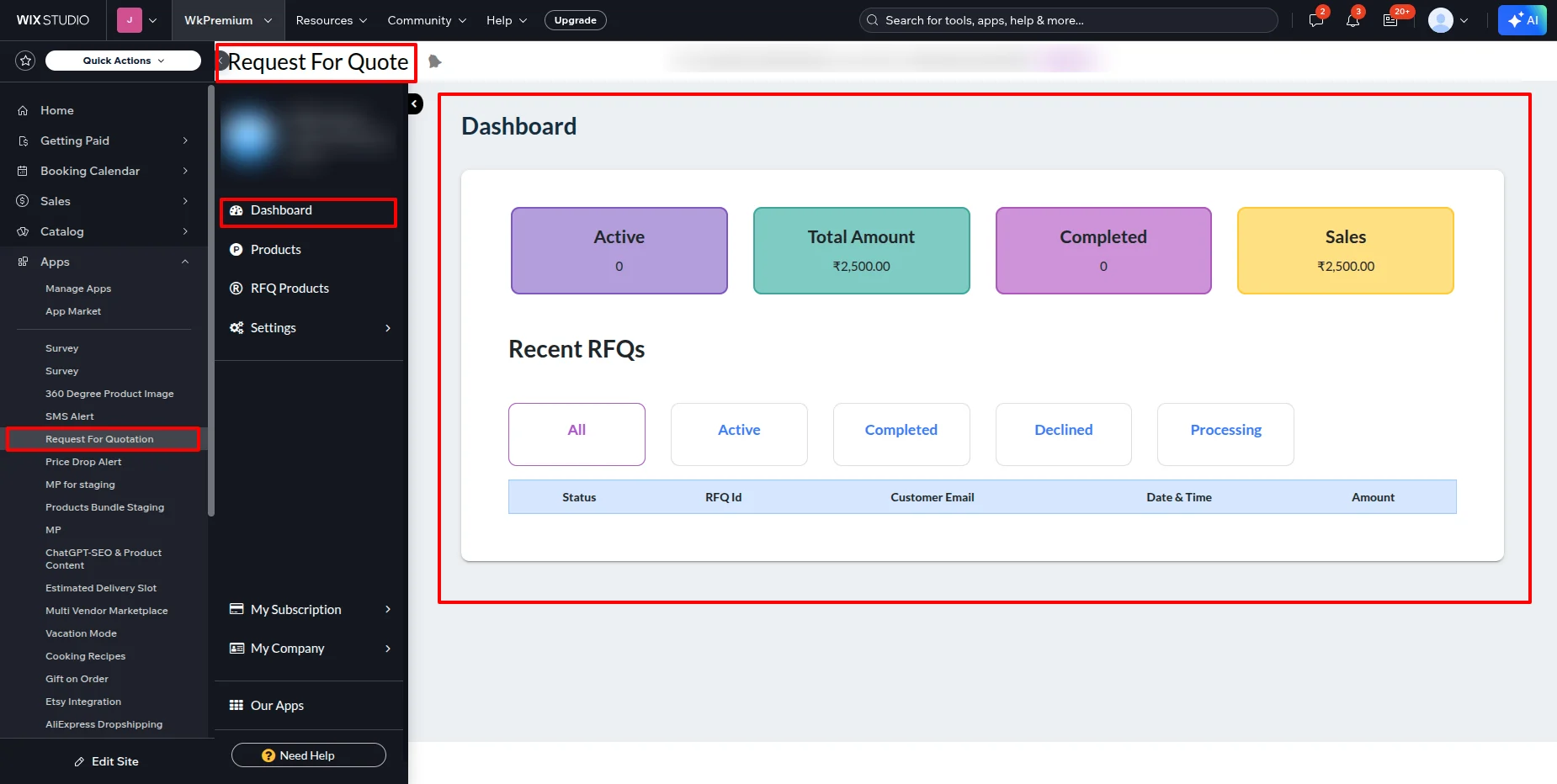The image size is (1557, 784).
Task: Open the Help menu
Action: point(505,20)
